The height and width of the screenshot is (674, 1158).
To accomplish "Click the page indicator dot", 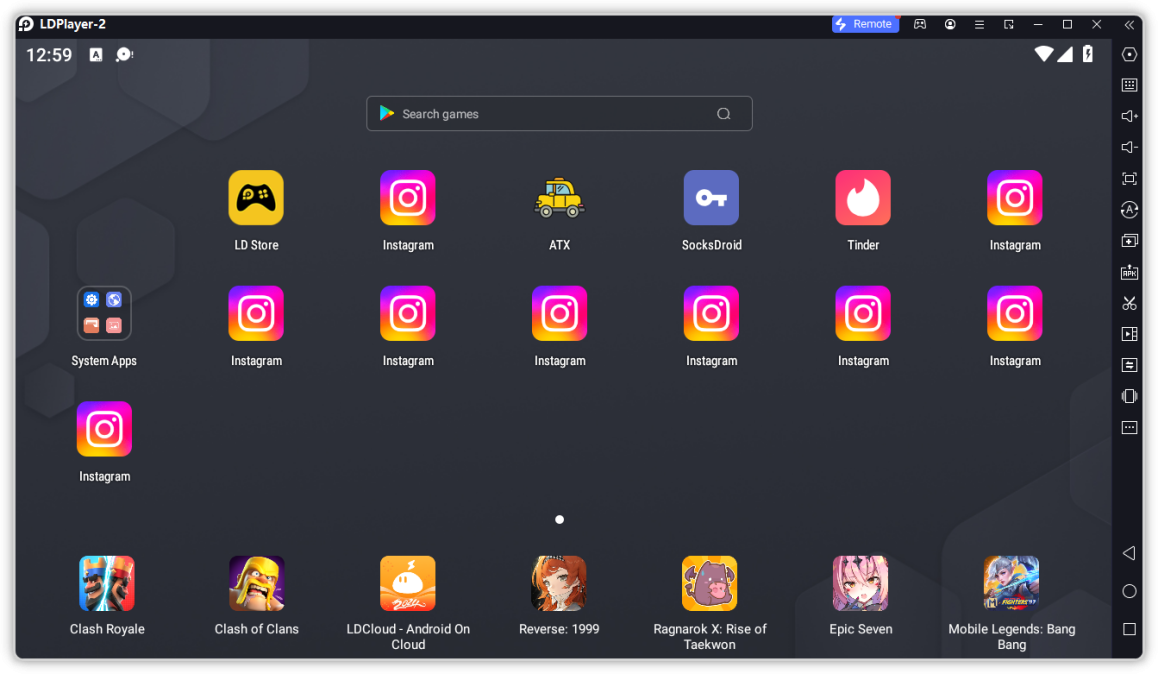I will 559,520.
